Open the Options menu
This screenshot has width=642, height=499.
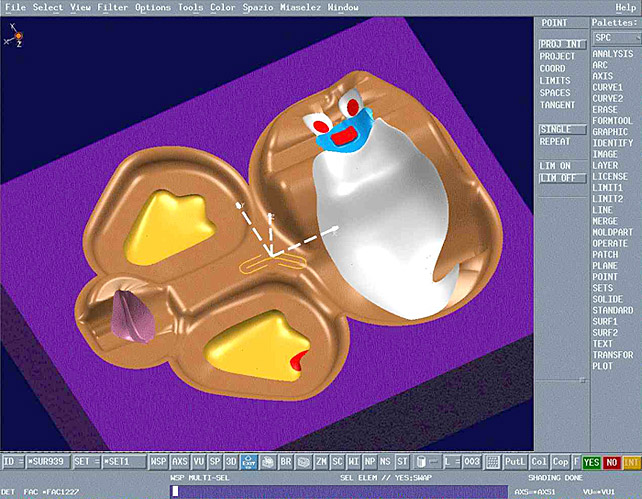(153, 7)
